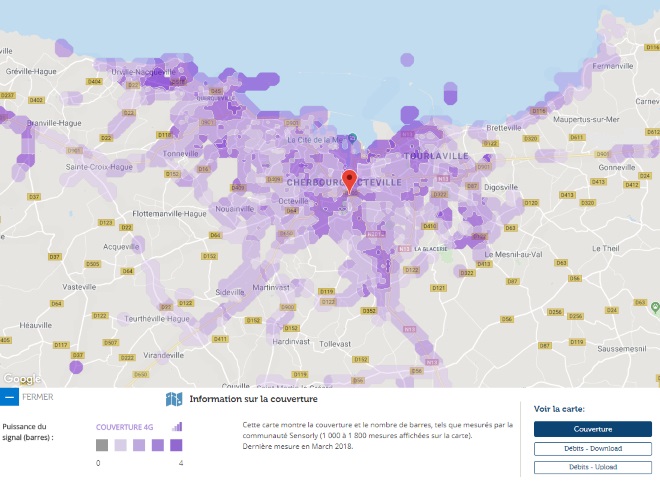Click the Martinvast town label
The width and height of the screenshot is (660, 488).
pyautogui.click(x=270, y=287)
